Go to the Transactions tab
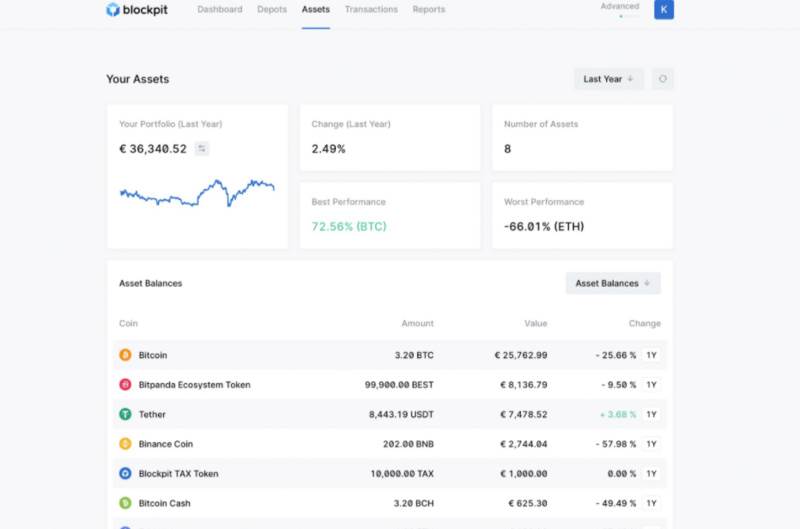This screenshot has width=800, height=529. (371, 9)
